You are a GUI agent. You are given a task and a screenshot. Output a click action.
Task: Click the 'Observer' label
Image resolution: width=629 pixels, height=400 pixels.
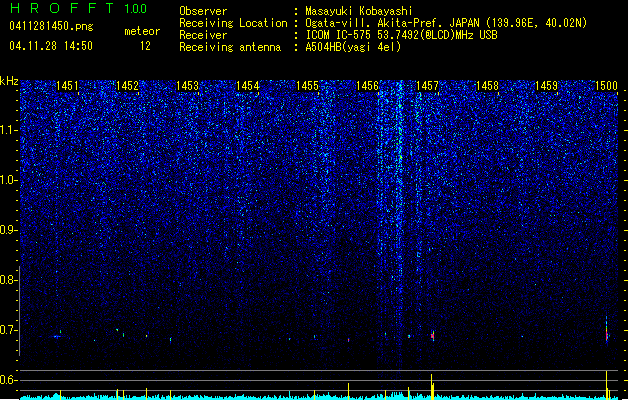203,11
